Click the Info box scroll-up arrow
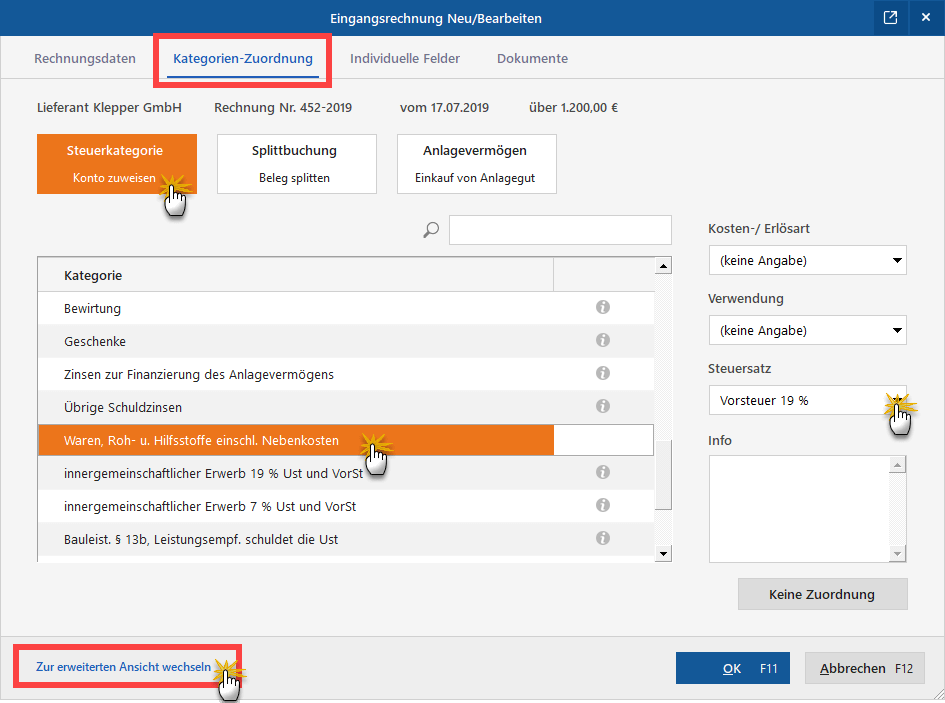Image resolution: width=945 pixels, height=703 pixels. point(897,464)
